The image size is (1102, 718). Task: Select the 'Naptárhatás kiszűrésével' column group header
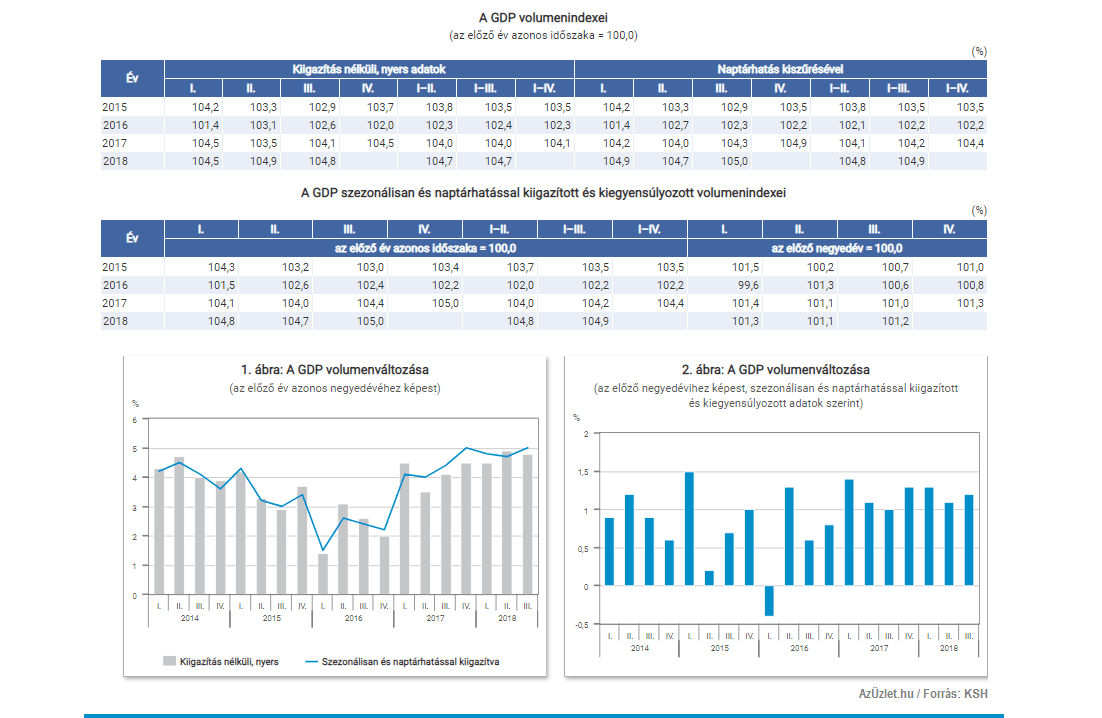click(x=779, y=69)
